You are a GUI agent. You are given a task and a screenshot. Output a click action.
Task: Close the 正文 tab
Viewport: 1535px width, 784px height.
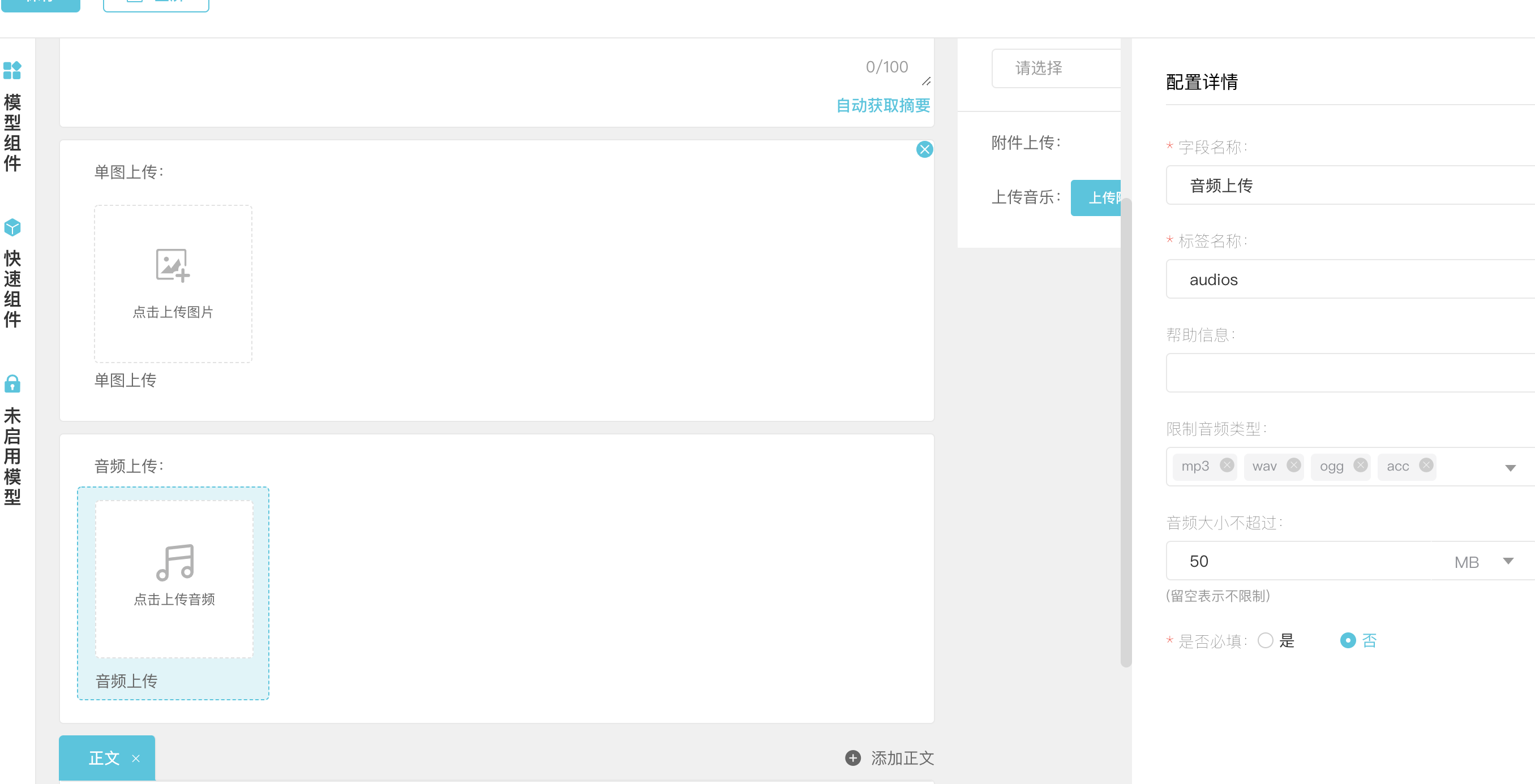136,759
